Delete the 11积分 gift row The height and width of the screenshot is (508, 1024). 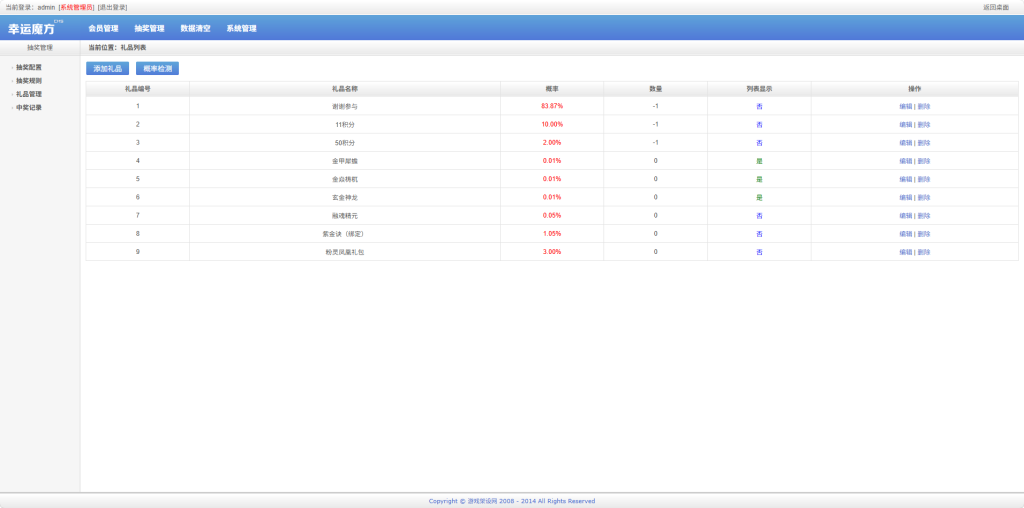[x=923, y=125]
